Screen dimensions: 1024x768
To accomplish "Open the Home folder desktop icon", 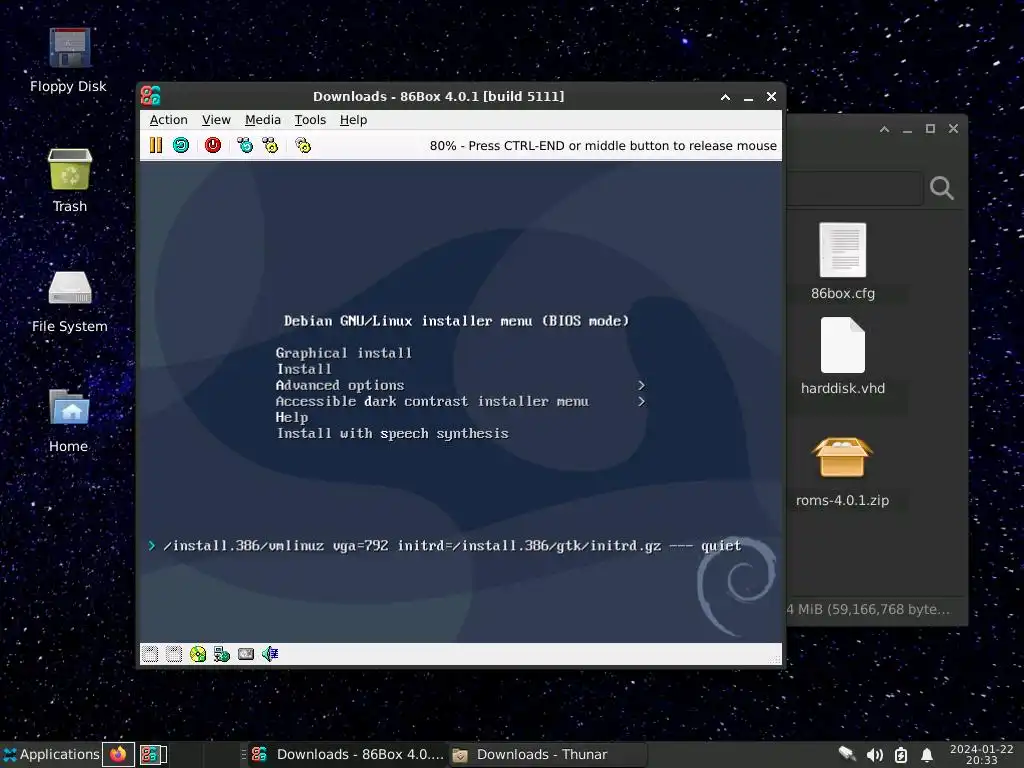I will point(69,421).
